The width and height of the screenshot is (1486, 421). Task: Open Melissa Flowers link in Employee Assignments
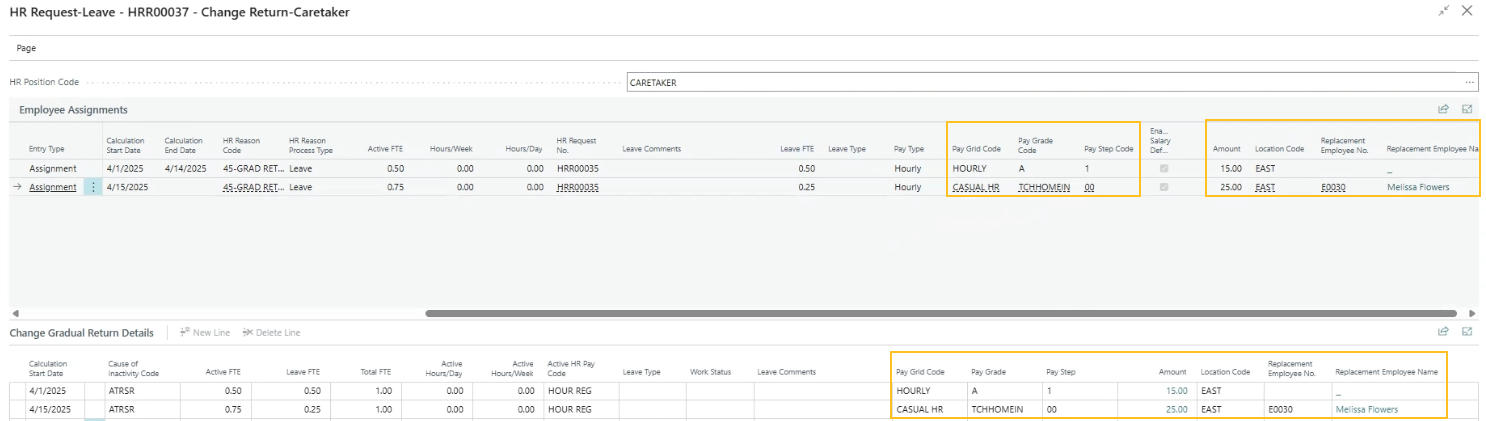(1417, 187)
